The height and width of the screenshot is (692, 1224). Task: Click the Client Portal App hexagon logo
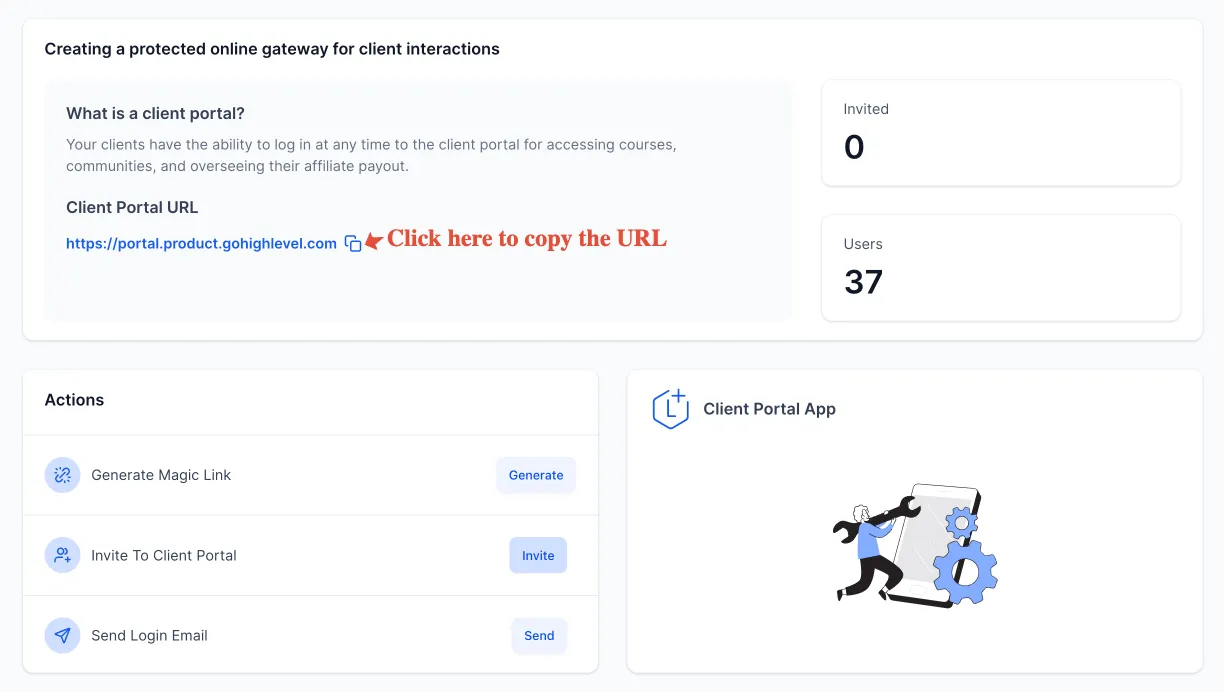(671, 409)
